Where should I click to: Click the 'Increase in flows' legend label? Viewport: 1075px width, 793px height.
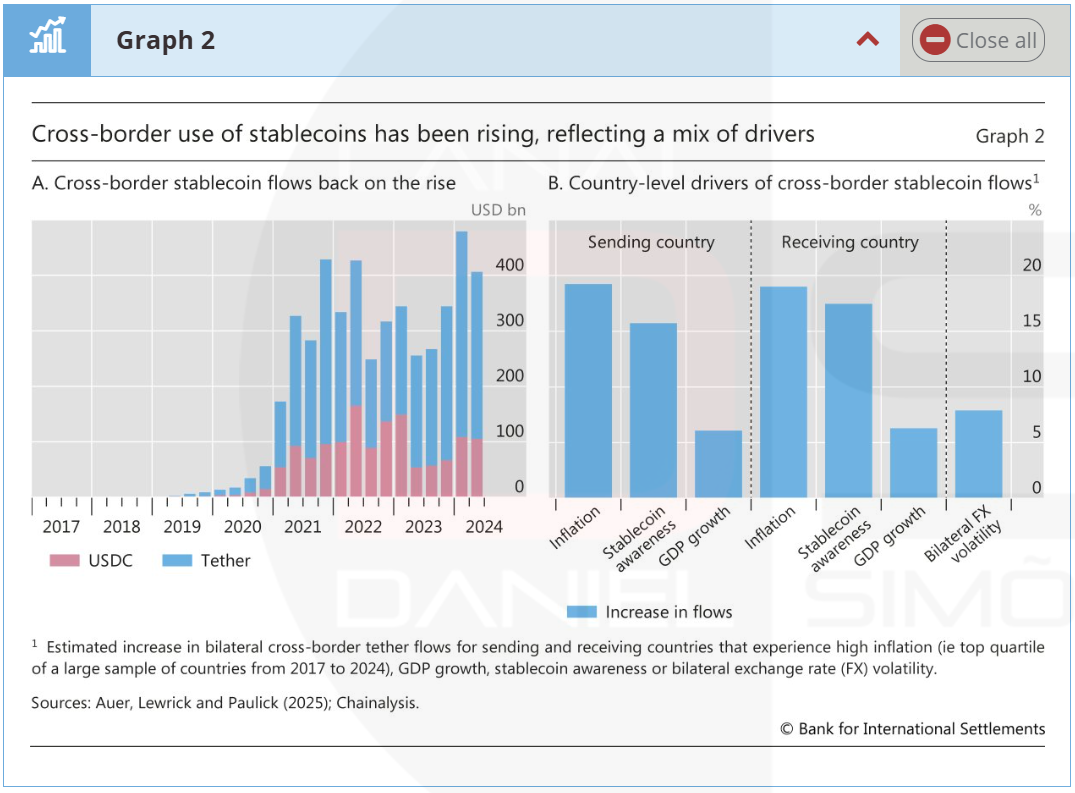(668, 611)
